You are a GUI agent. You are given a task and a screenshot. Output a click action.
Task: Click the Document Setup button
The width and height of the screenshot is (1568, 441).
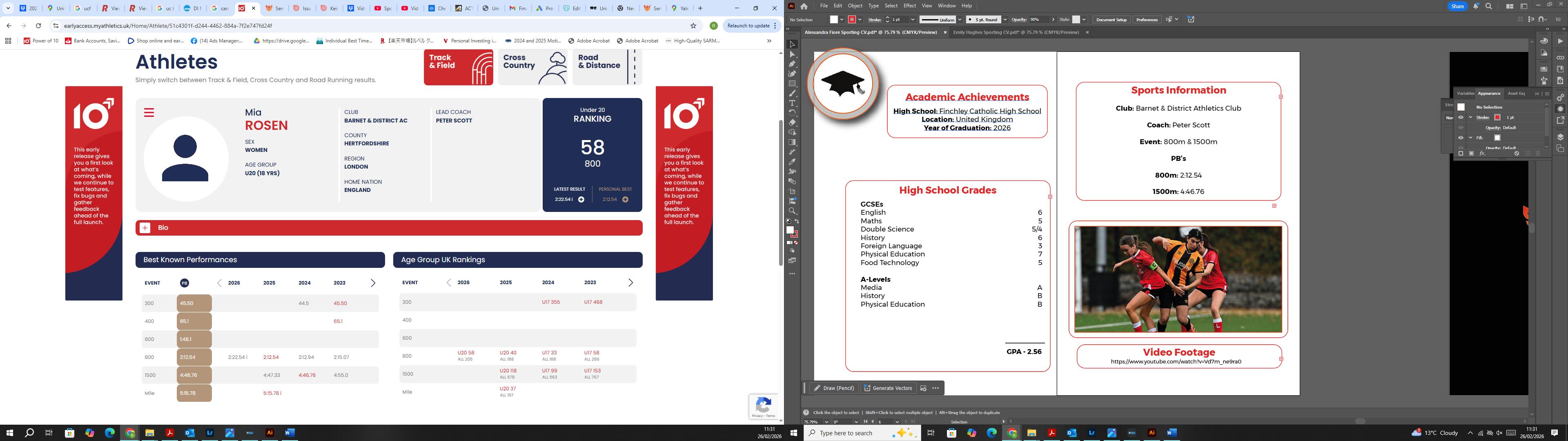tap(1111, 20)
